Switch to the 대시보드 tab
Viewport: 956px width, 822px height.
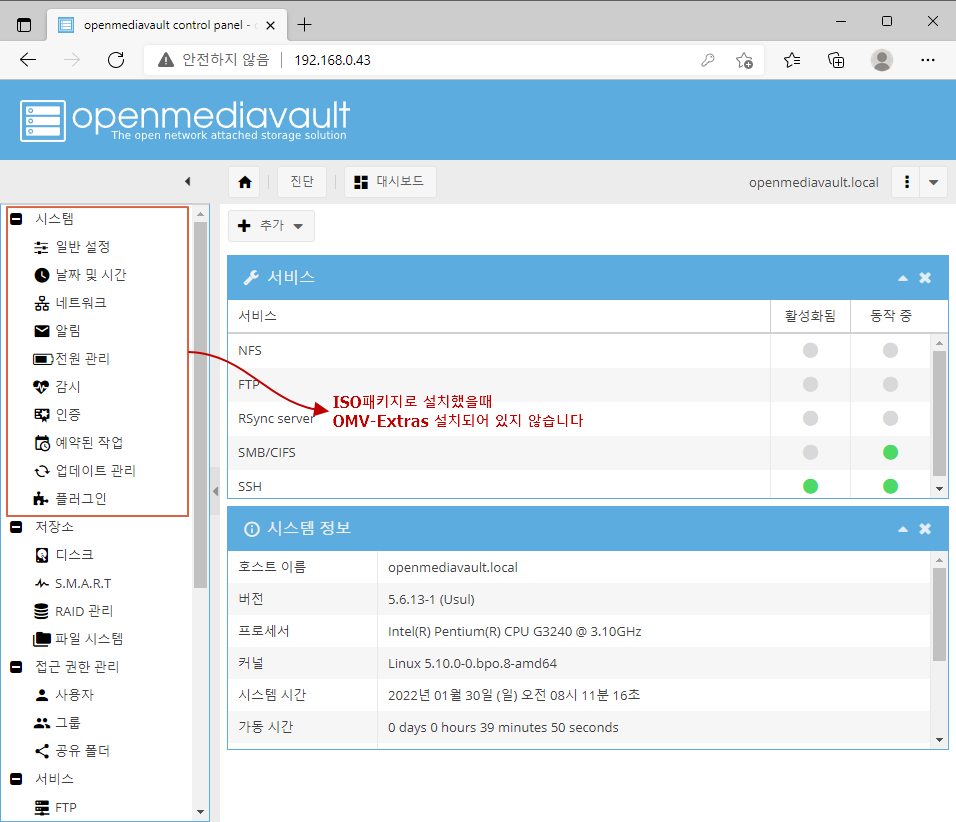point(390,182)
